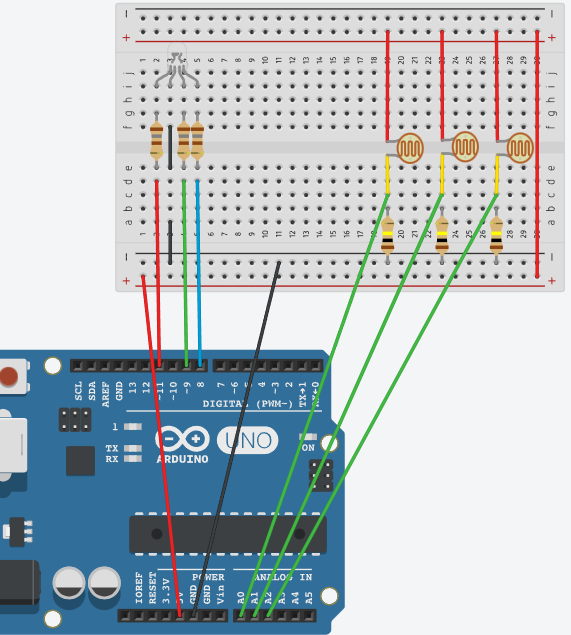571x635 pixels.
Task: Click the 'DIGITAL (PWM~)' board label
Action: (248, 404)
